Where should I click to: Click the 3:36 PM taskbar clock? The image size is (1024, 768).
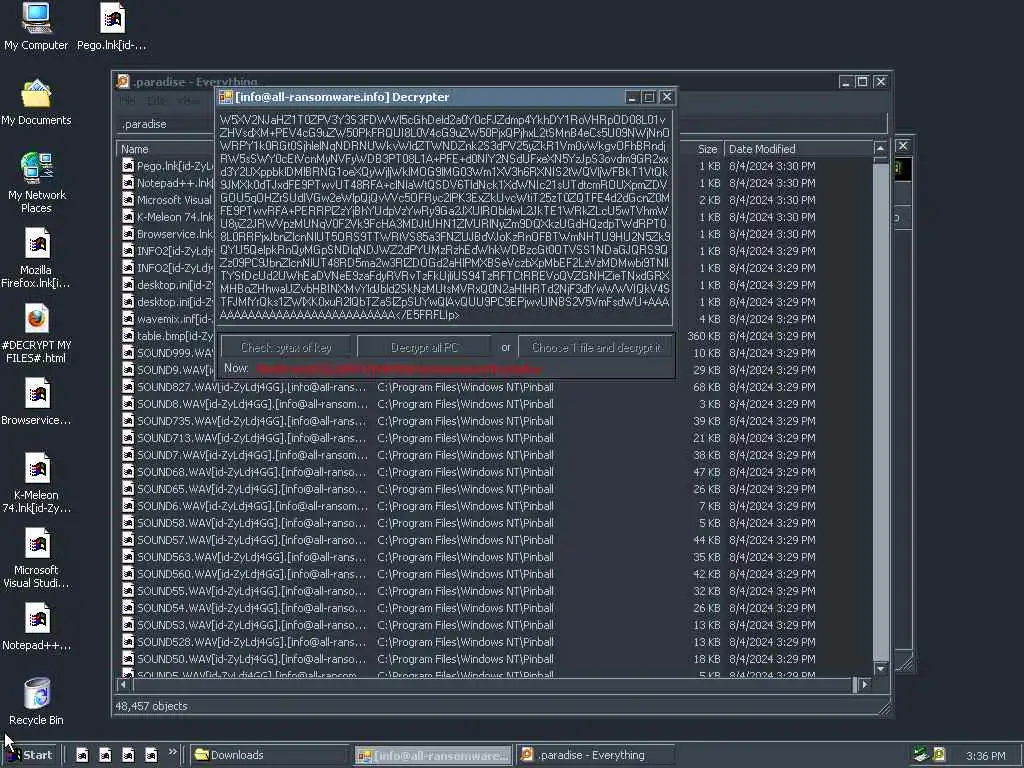(985, 756)
